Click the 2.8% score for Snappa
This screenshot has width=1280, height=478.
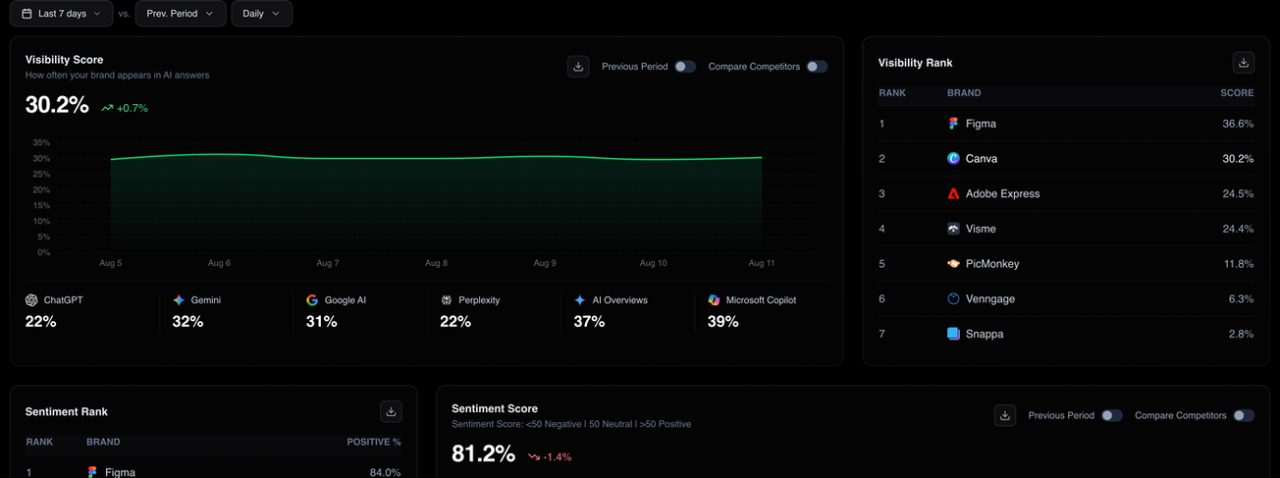point(1241,334)
